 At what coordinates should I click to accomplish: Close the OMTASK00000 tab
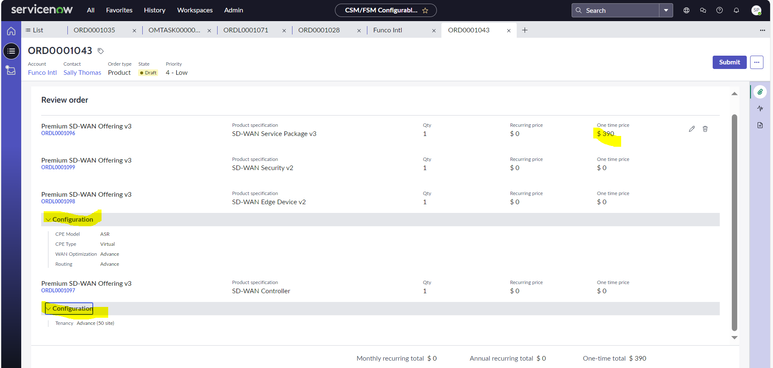pos(209,31)
